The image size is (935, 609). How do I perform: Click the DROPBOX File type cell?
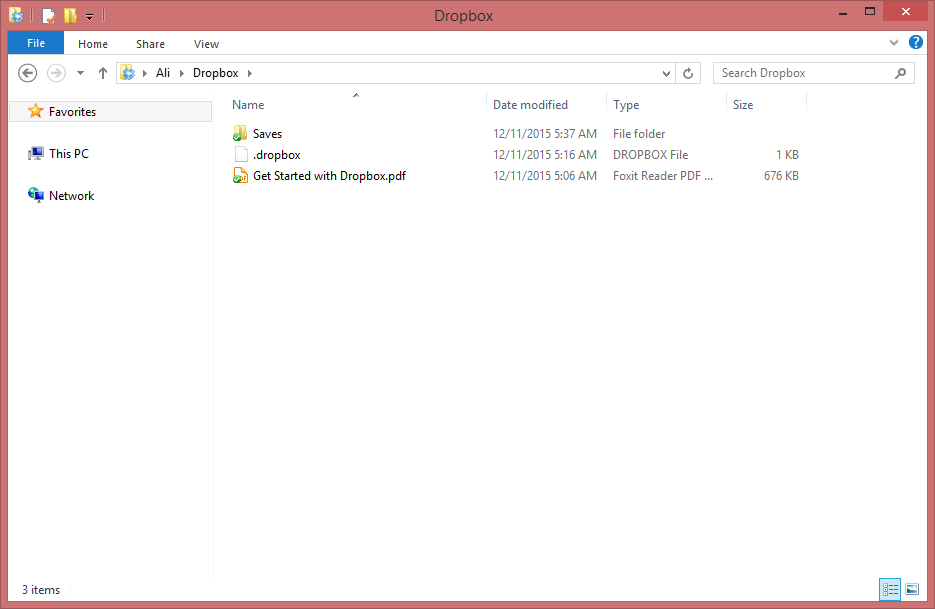click(x=650, y=154)
